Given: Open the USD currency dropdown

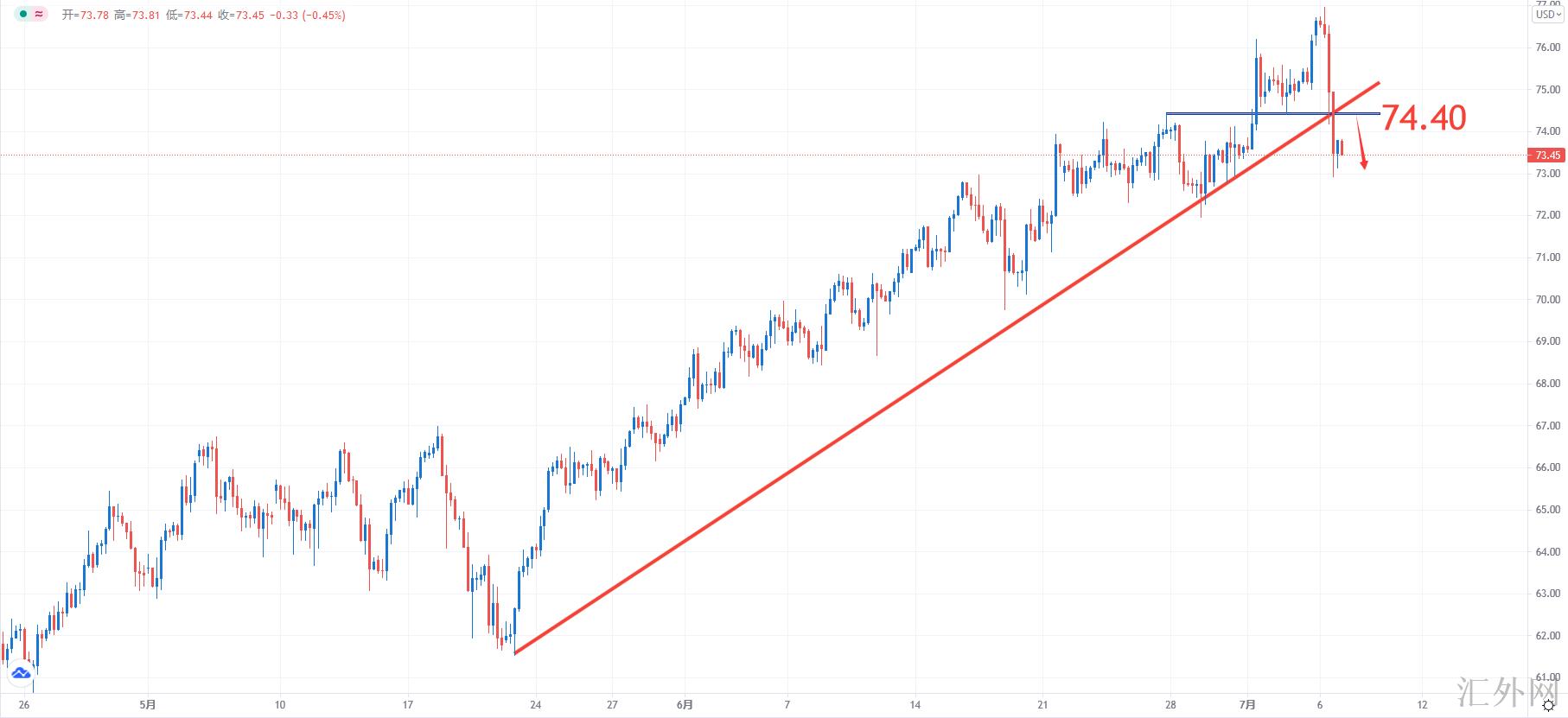Looking at the screenshot, I should point(1547,15).
